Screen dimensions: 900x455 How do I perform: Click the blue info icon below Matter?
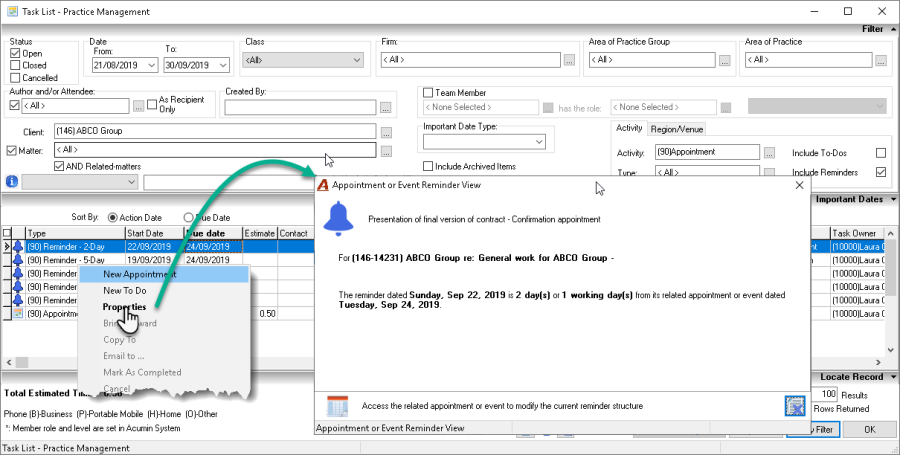point(11,182)
